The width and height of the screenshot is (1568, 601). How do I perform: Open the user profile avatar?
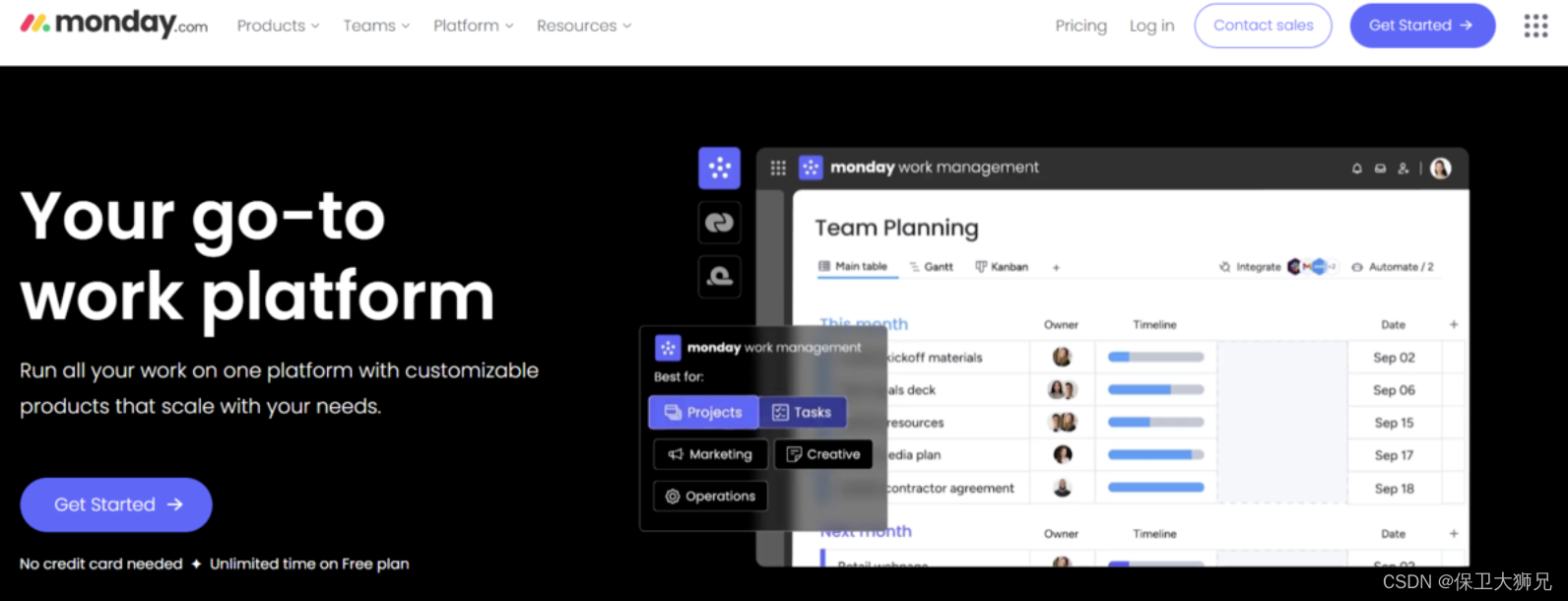pyautogui.click(x=1440, y=168)
